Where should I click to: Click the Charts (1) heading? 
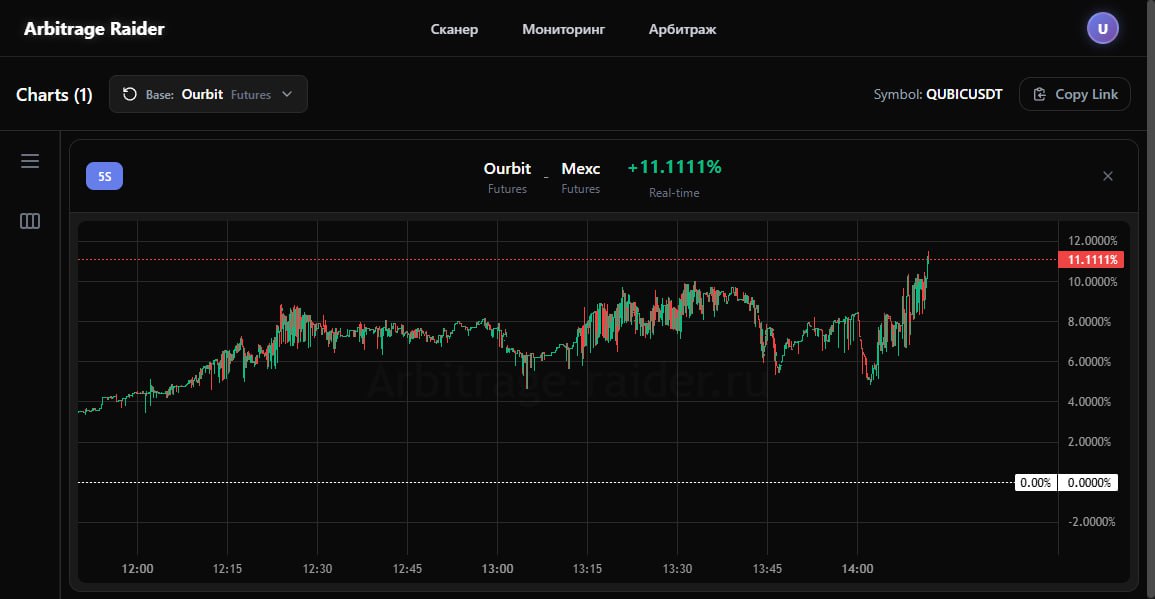tap(54, 94)
